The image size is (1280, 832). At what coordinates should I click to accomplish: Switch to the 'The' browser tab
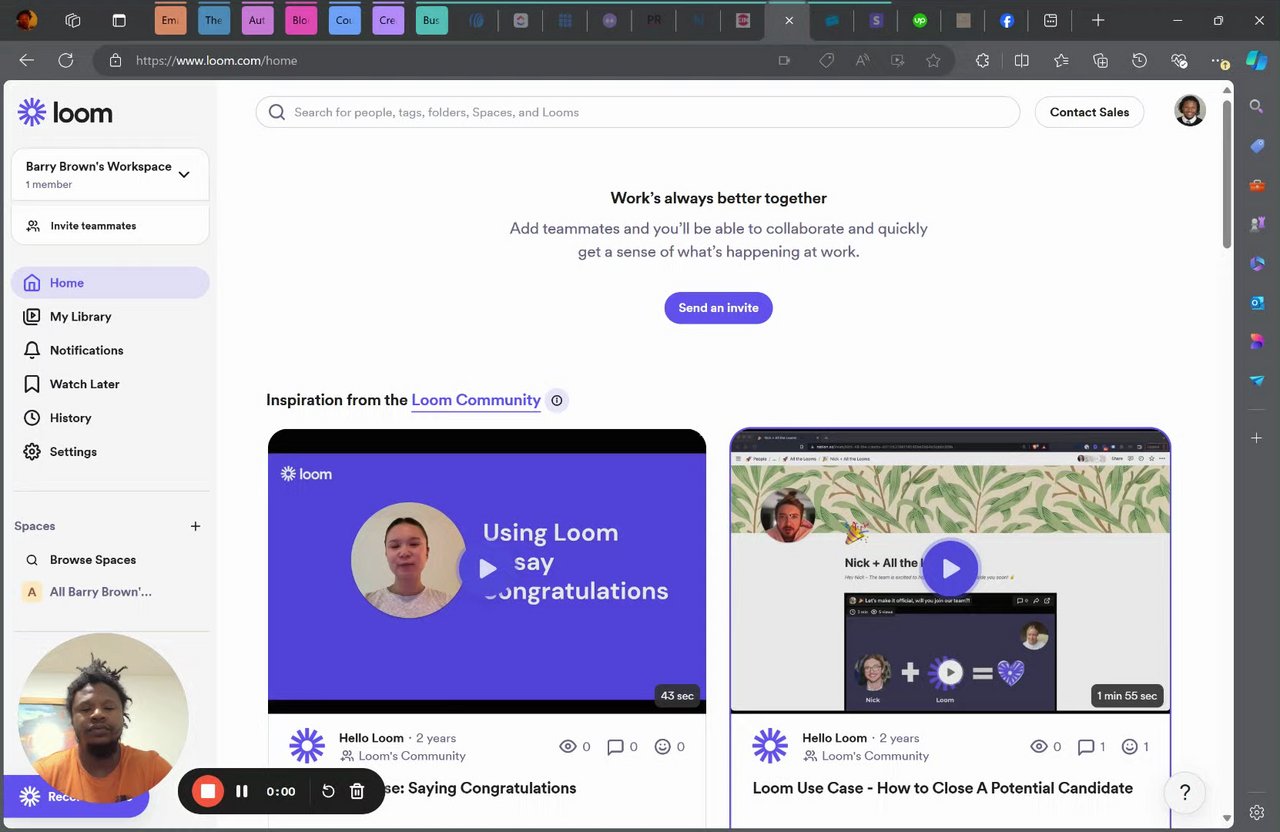tap(214, 20)
